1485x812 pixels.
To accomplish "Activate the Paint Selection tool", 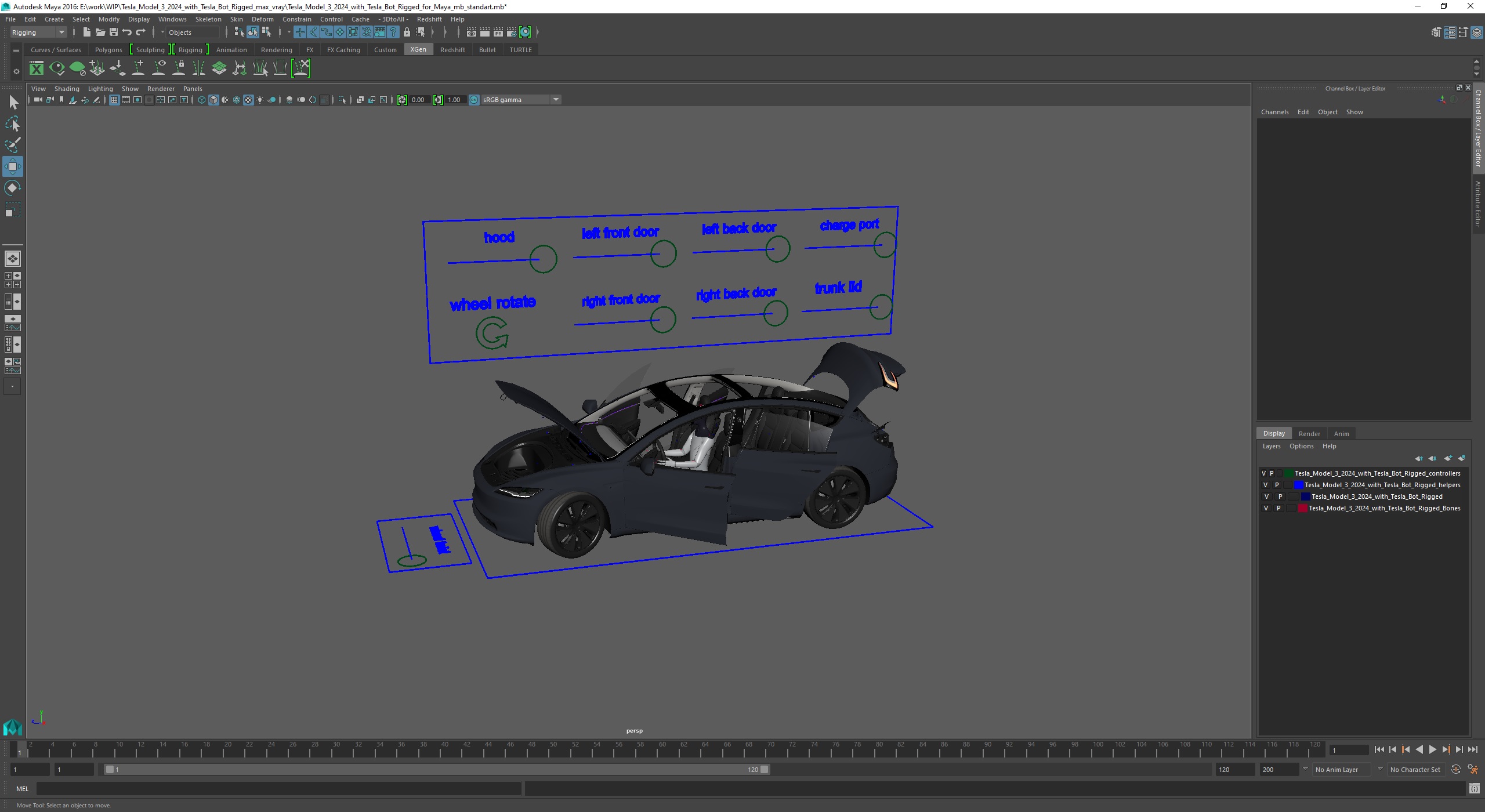I will click(13, 145).
